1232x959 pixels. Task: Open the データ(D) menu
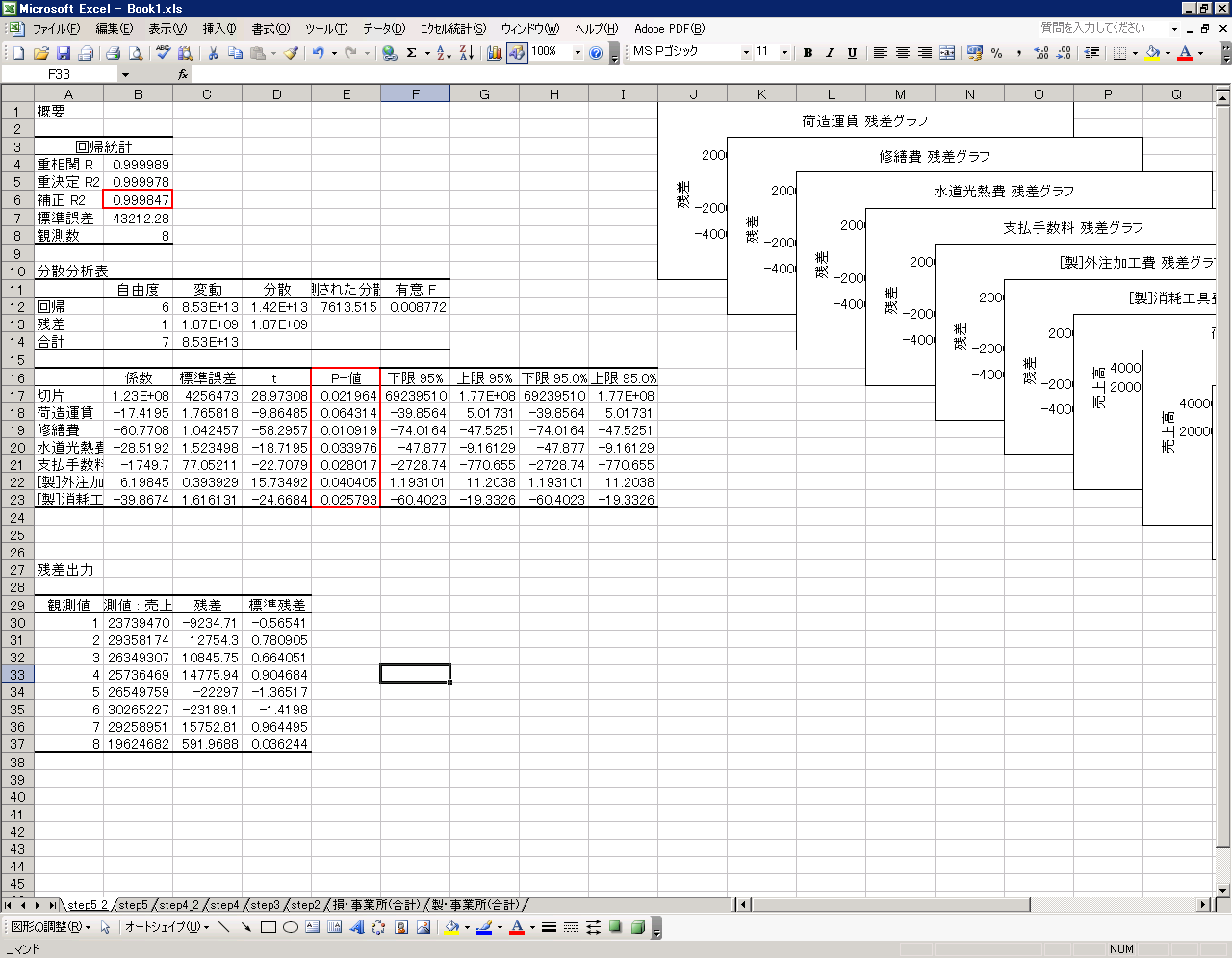[x=383, y=29]
